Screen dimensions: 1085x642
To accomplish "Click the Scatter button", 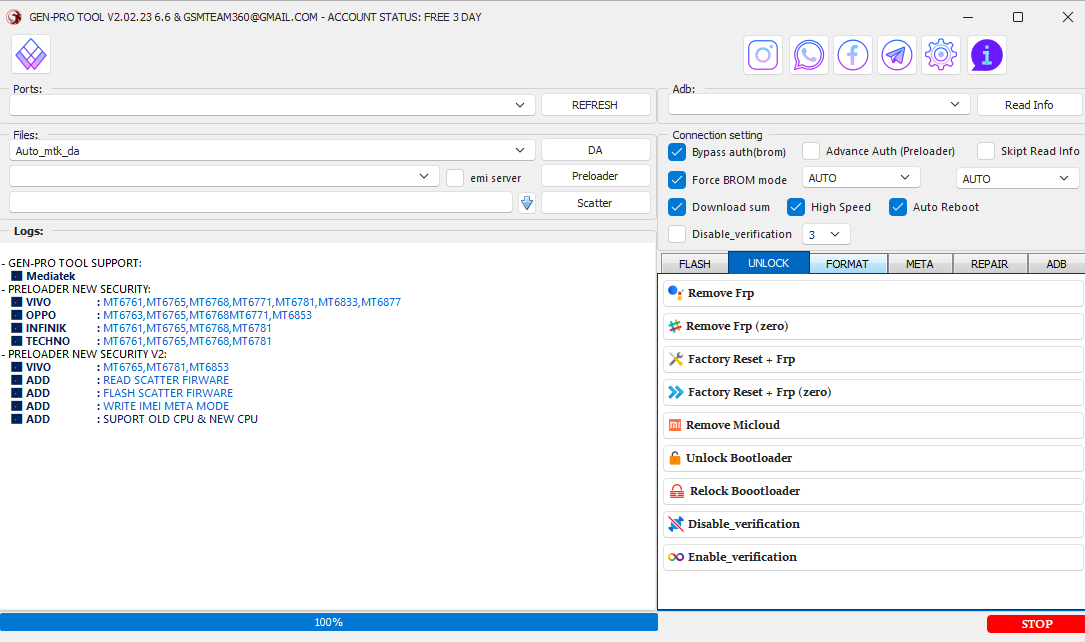I will tap(595, 203).
